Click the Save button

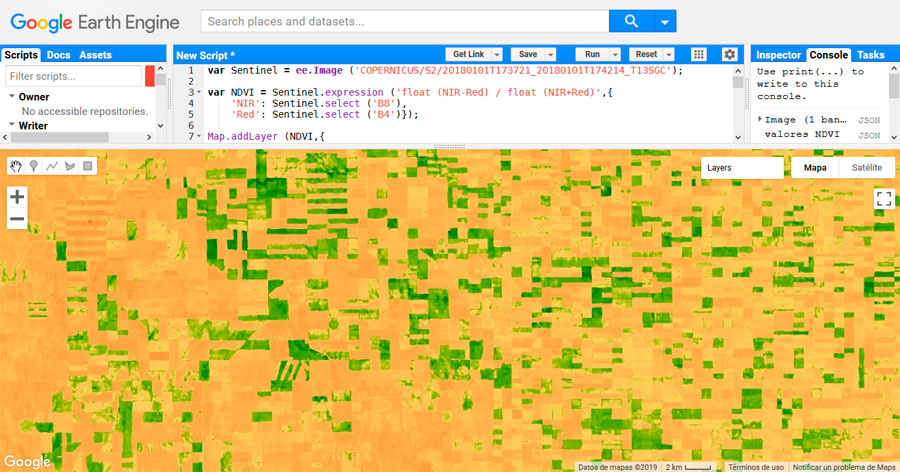click(527, 55)
